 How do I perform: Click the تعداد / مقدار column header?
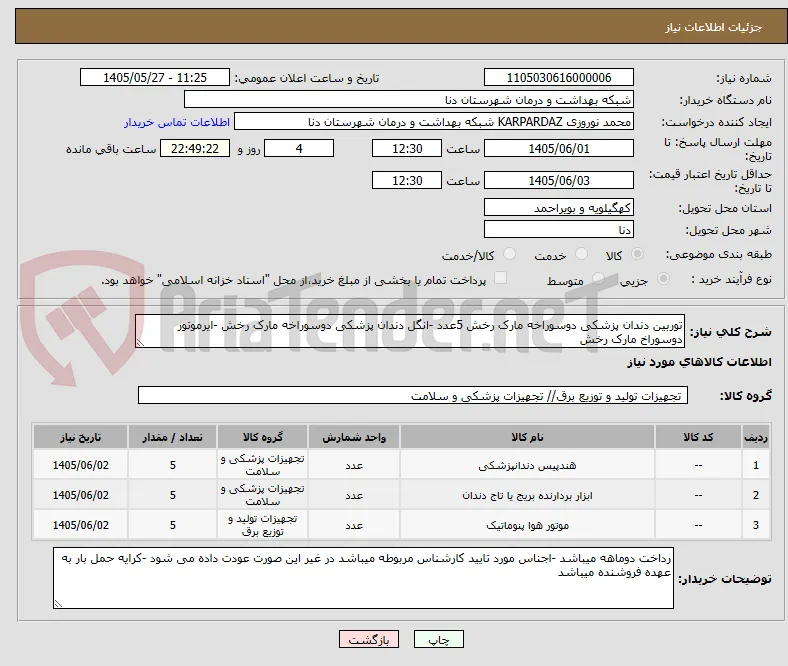click(x=172, y=437)
